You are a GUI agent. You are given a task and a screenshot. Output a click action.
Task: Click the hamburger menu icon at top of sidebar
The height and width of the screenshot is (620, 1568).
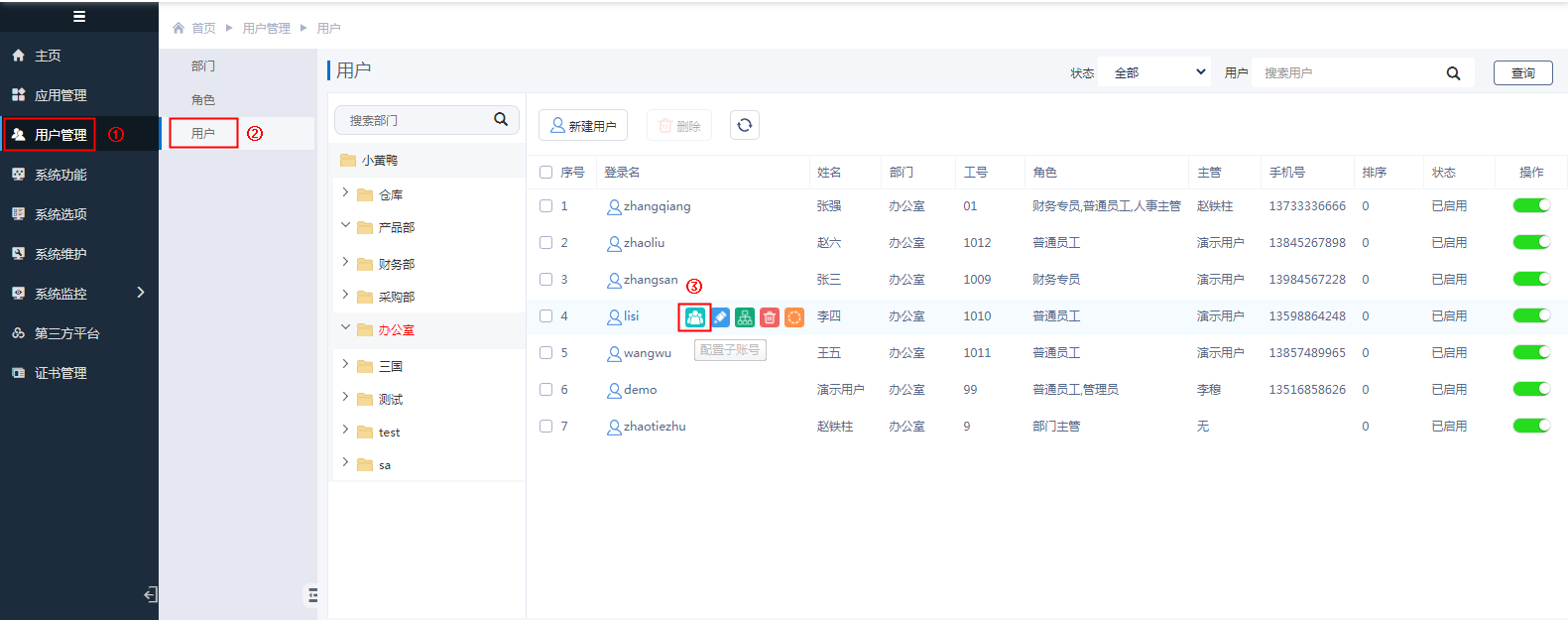pyautogui.click(x=79, y=16)
